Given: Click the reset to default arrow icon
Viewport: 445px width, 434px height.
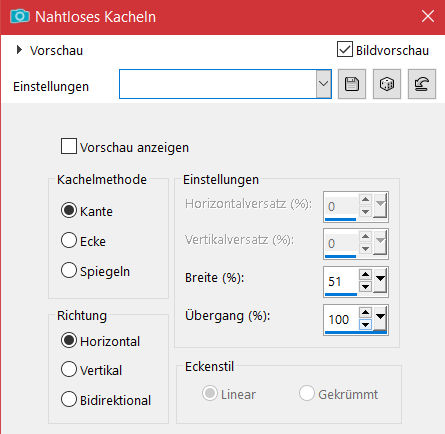Looking at the screenshot, I should click(422, 84).
